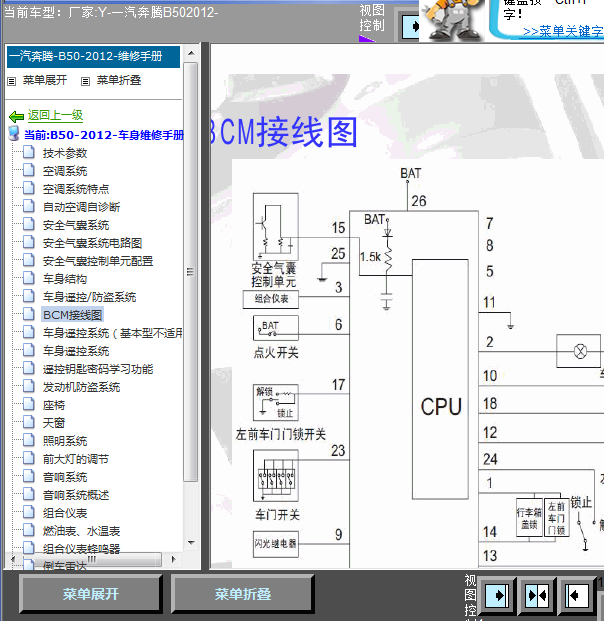Open 燃油表、水温表 entry
Viewport: 604px width, 621px height.
coord(81,531)
